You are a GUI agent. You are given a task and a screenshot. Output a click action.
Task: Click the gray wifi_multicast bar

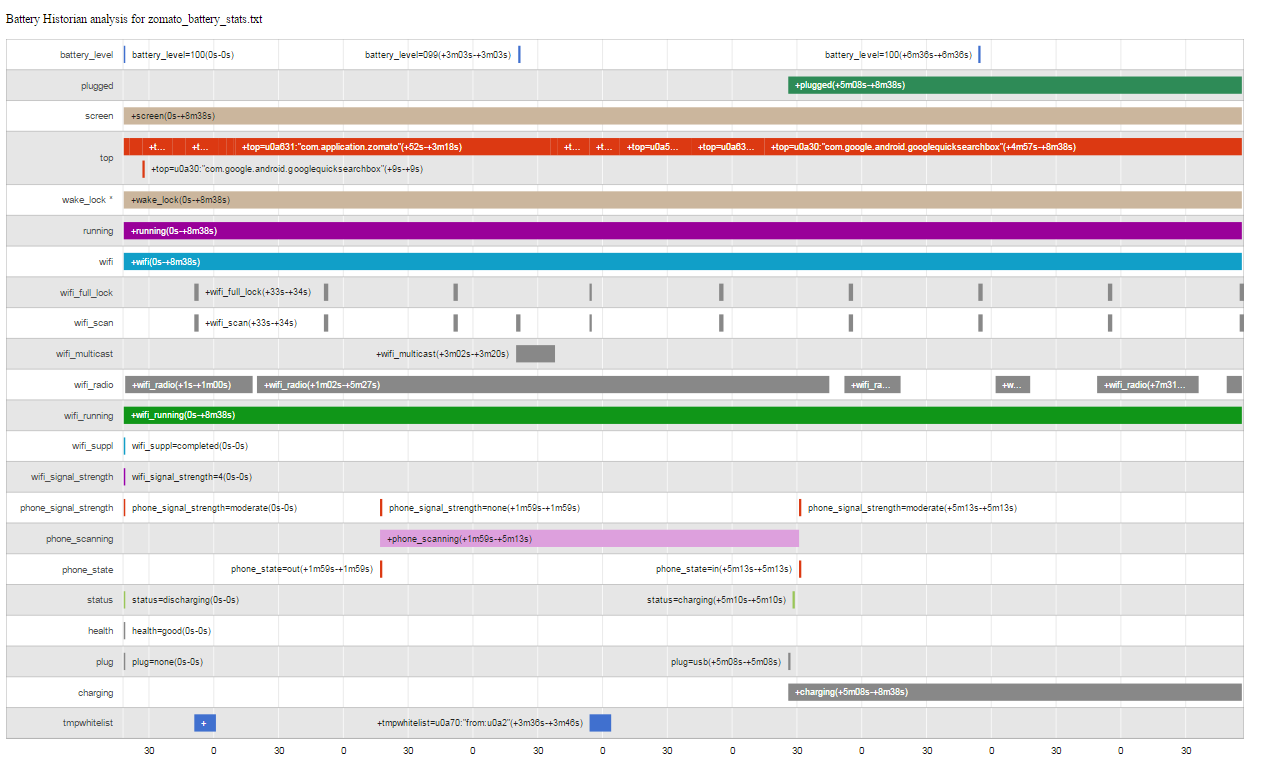pos(535,354)
